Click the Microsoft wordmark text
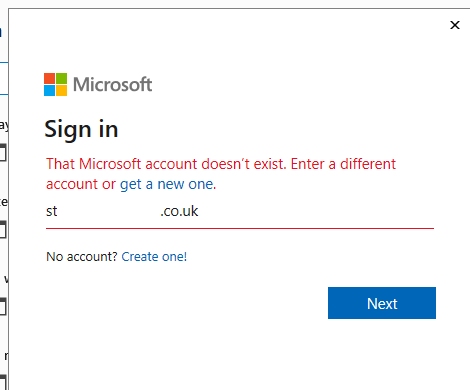This screenshot has width=470, height=390. (112, 84)
